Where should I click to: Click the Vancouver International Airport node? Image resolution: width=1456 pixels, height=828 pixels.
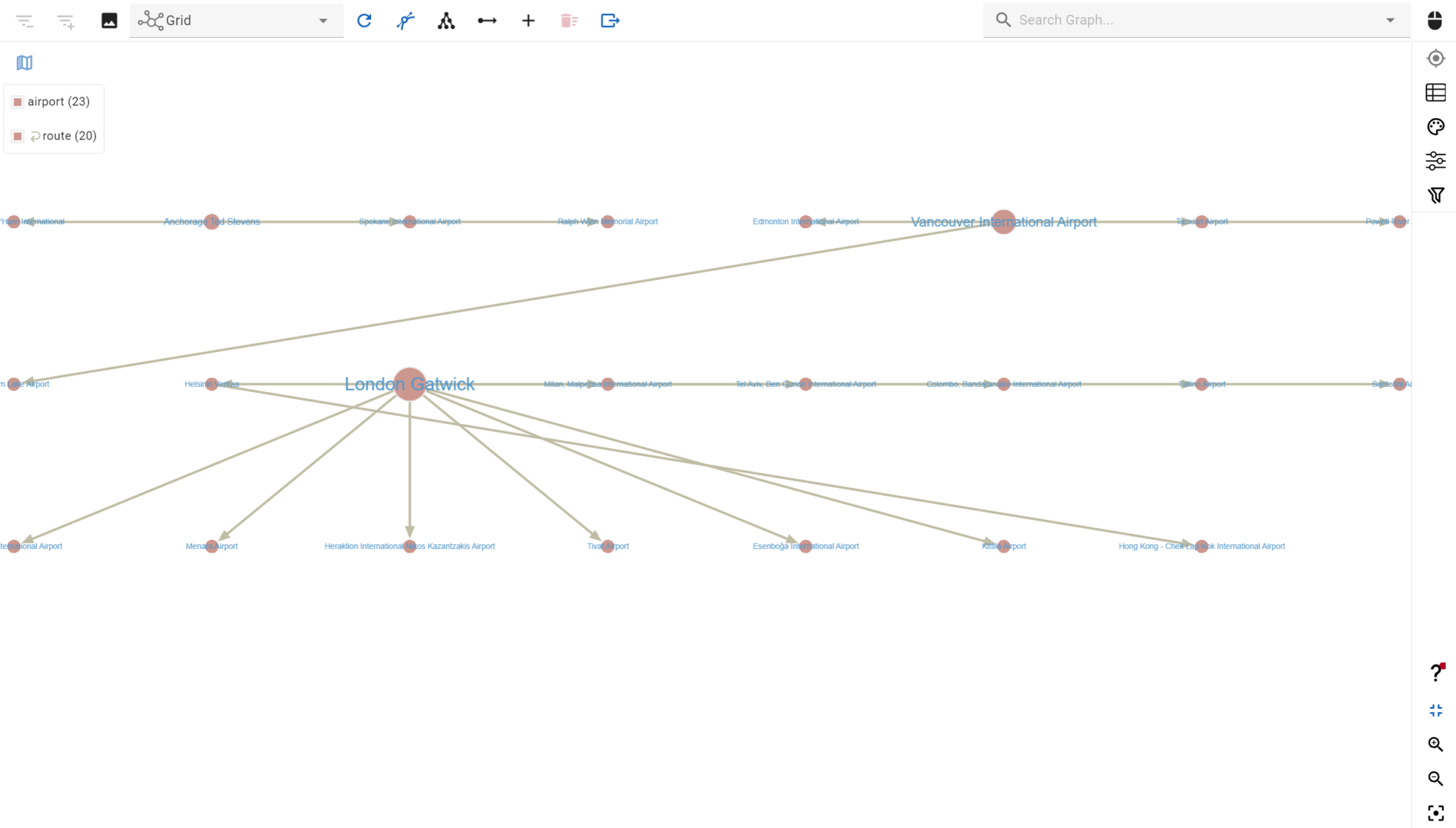[1002, 221]
